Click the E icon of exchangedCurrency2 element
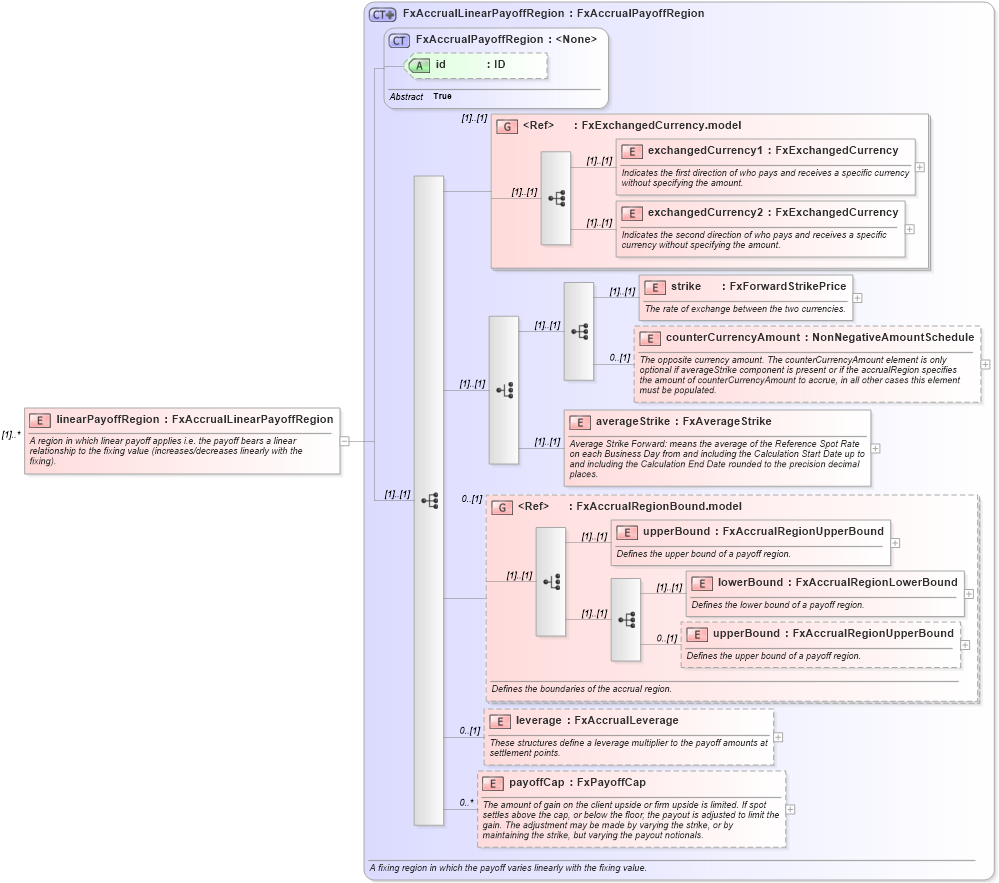The width and height of the screenshot is (999, 883). tap(632, 213)
